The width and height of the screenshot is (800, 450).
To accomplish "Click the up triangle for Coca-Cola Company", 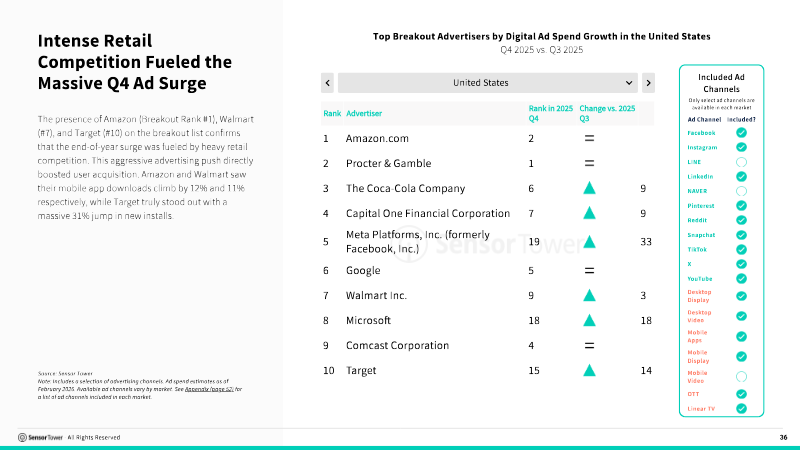I will pyautogui.click(x=589, y=188).
